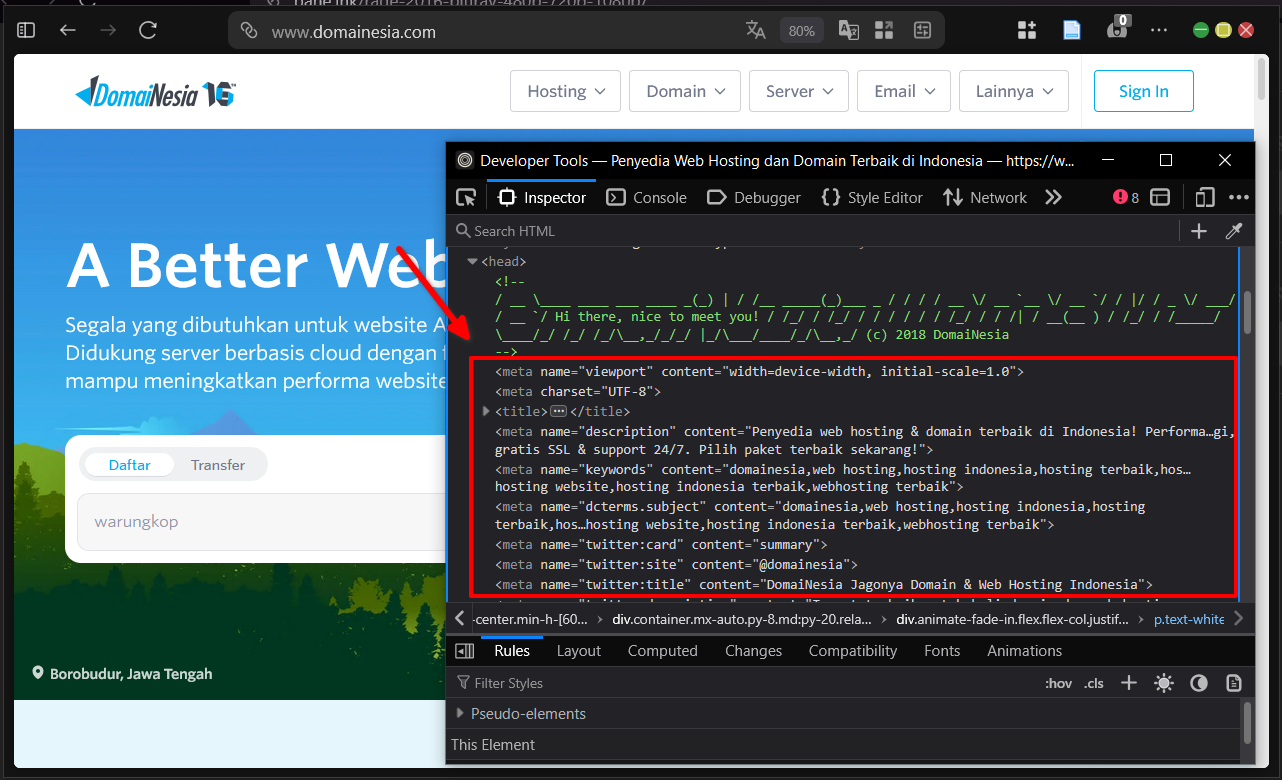This screenshot has height=780, width=1282.
Task: Toggle Responsive Design Mode icon
Action: coord(1204,197)
